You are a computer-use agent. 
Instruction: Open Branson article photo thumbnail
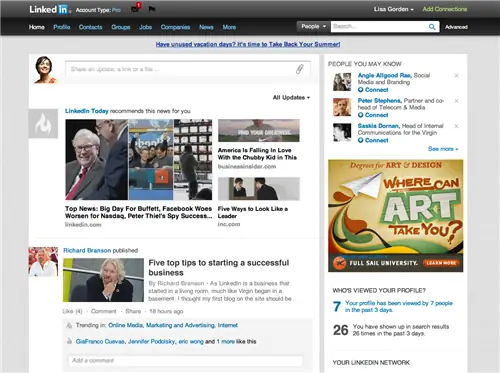tap(103, 280)
